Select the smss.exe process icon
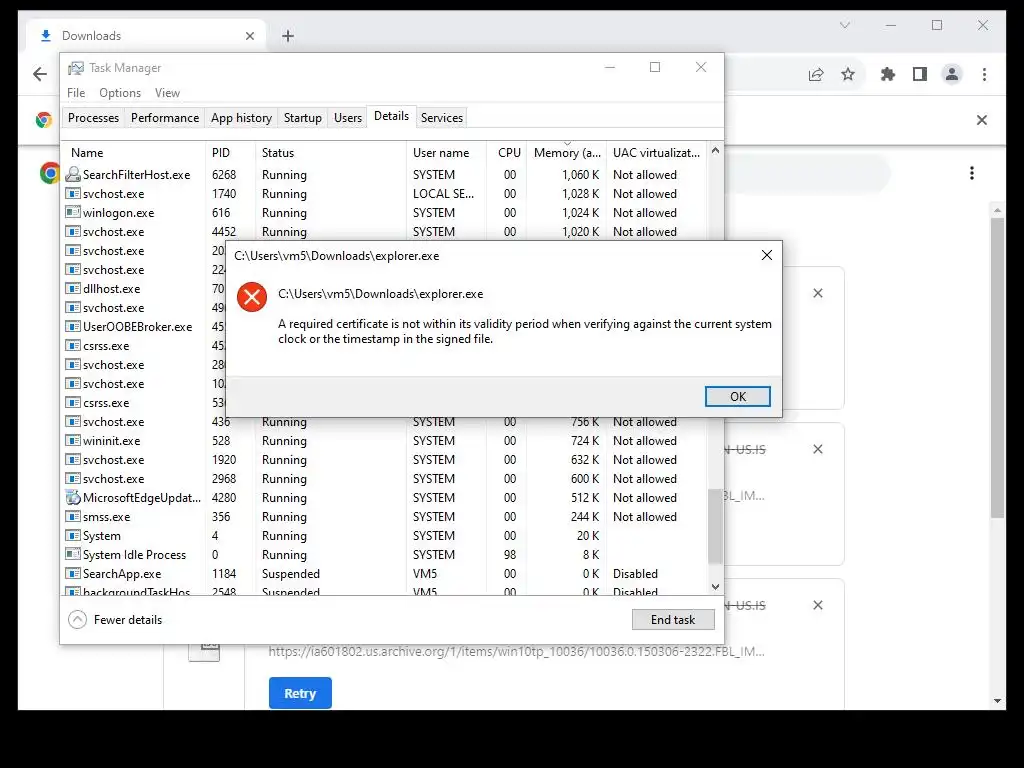 [72, 516]
